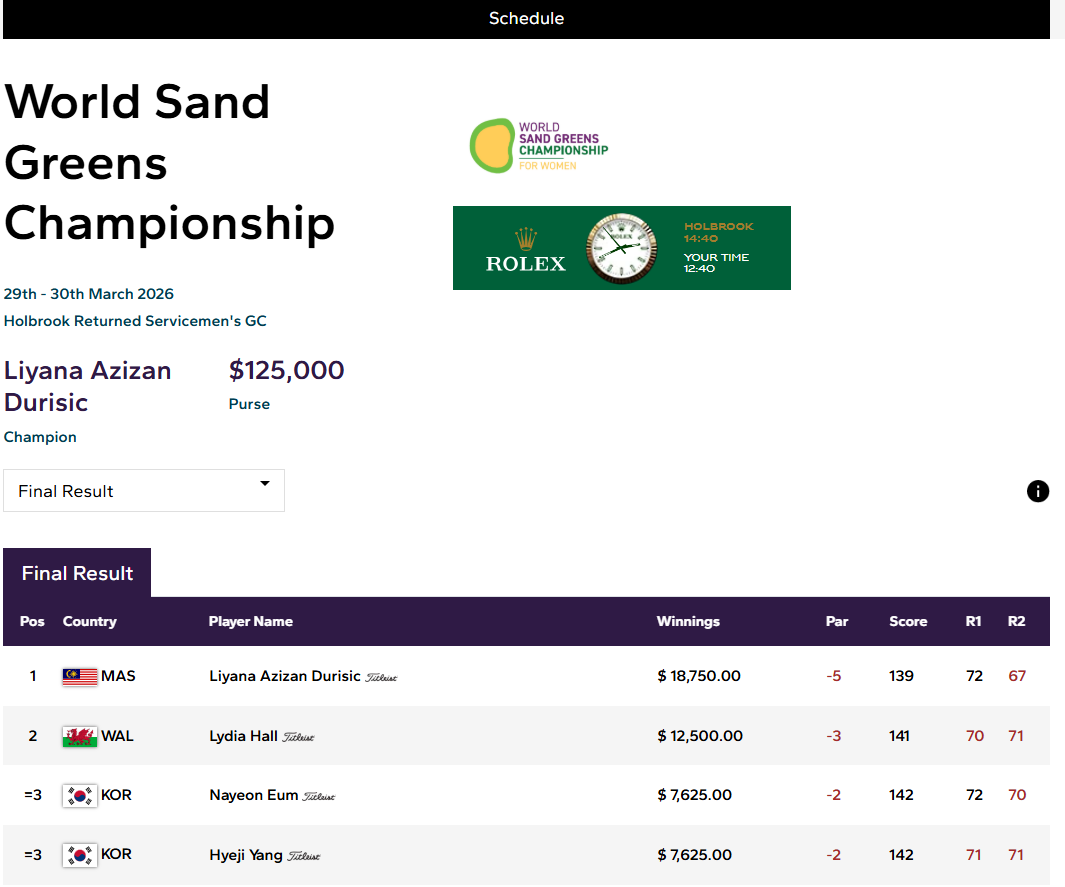Click the champion name Liyana Azizan Durisic heading
This screenshot has width=1065, height=887.
[88, 386]
